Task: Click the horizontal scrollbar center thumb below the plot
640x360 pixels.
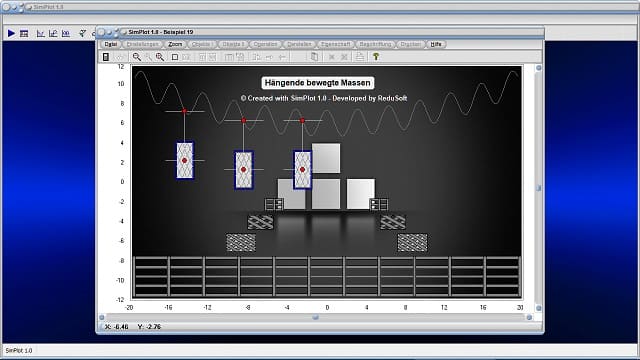Action: [316, 317]
